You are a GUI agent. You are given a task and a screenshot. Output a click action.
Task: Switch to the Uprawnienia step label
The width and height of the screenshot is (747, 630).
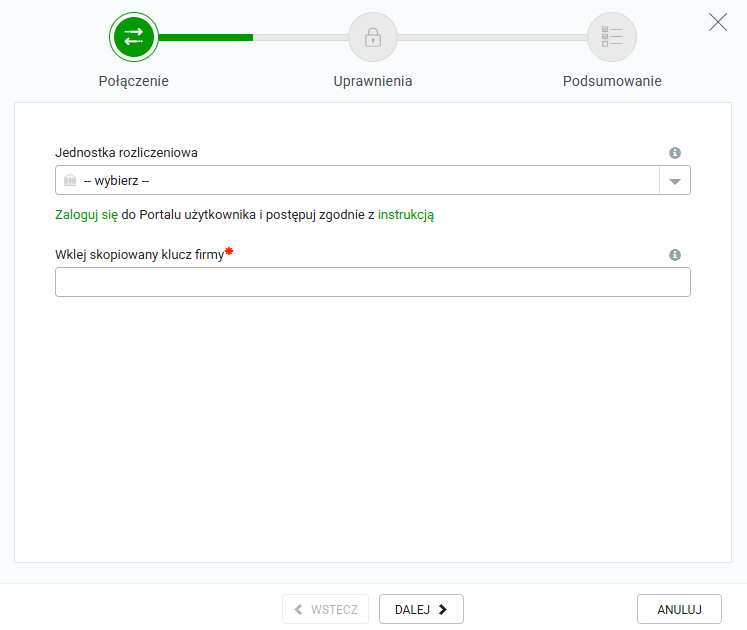point(372,82)
